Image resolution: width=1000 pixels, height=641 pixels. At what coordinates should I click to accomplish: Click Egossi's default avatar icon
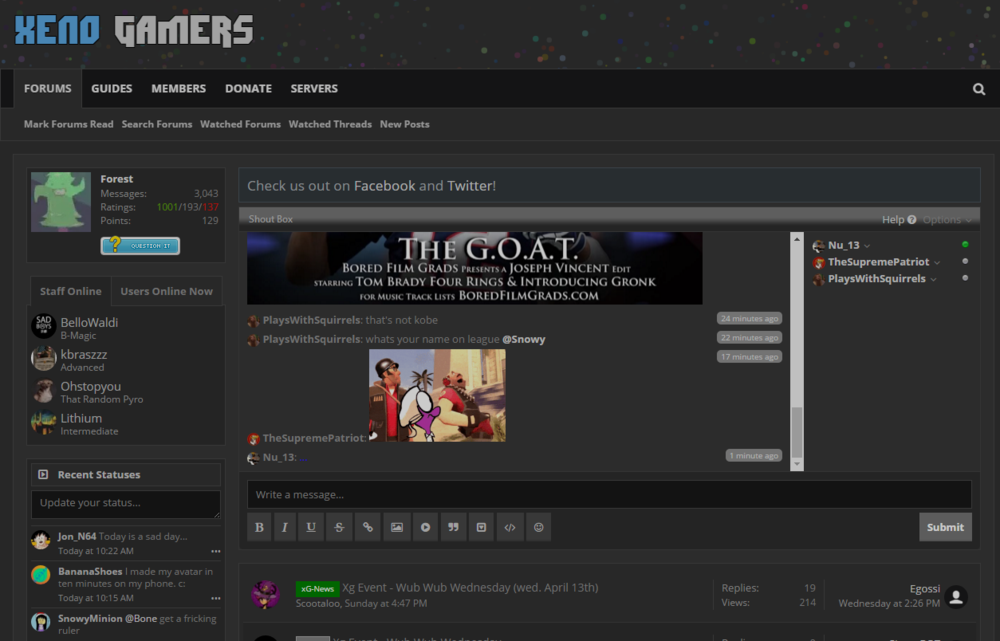(x=956, y=597)
